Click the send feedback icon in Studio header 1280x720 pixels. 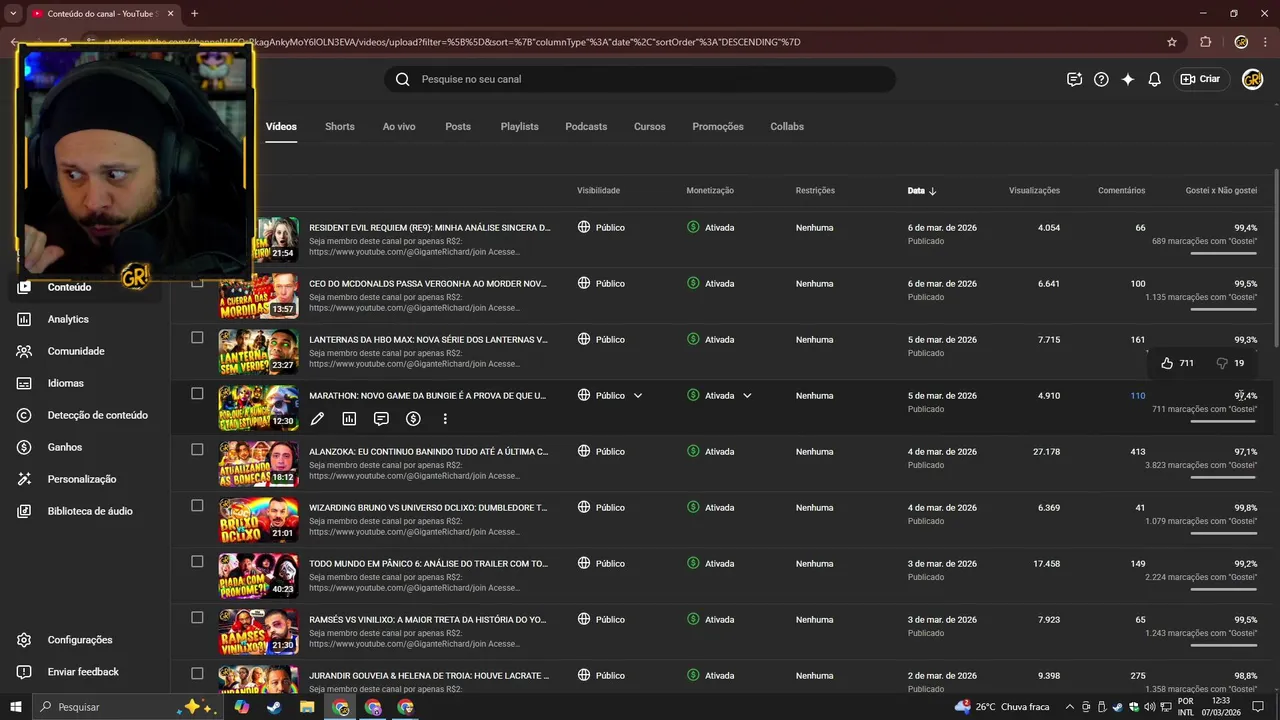coord(1074,79)
